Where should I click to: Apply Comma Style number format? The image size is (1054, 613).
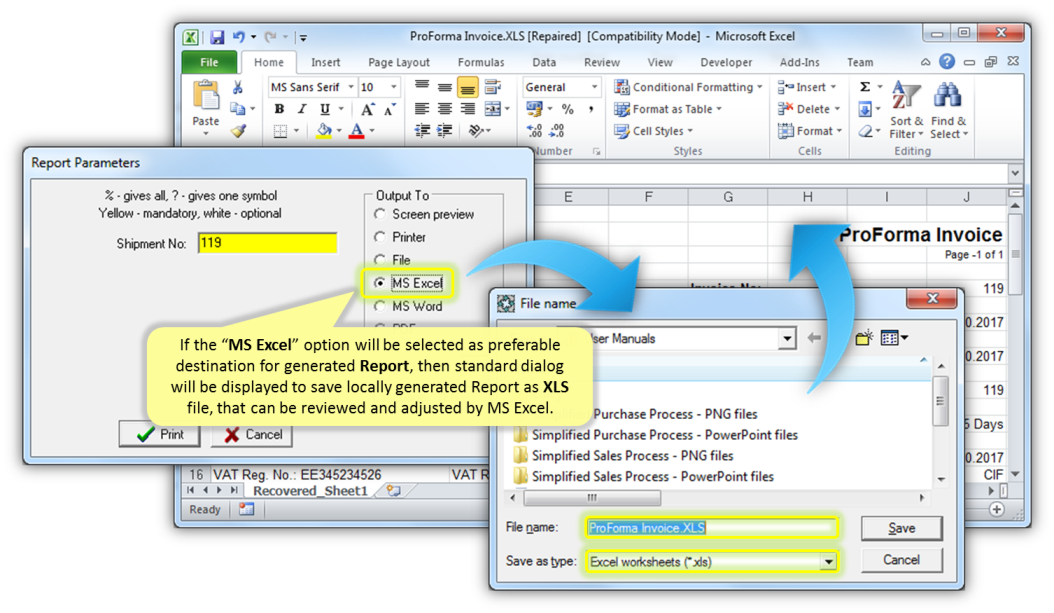tap(591, 109)
